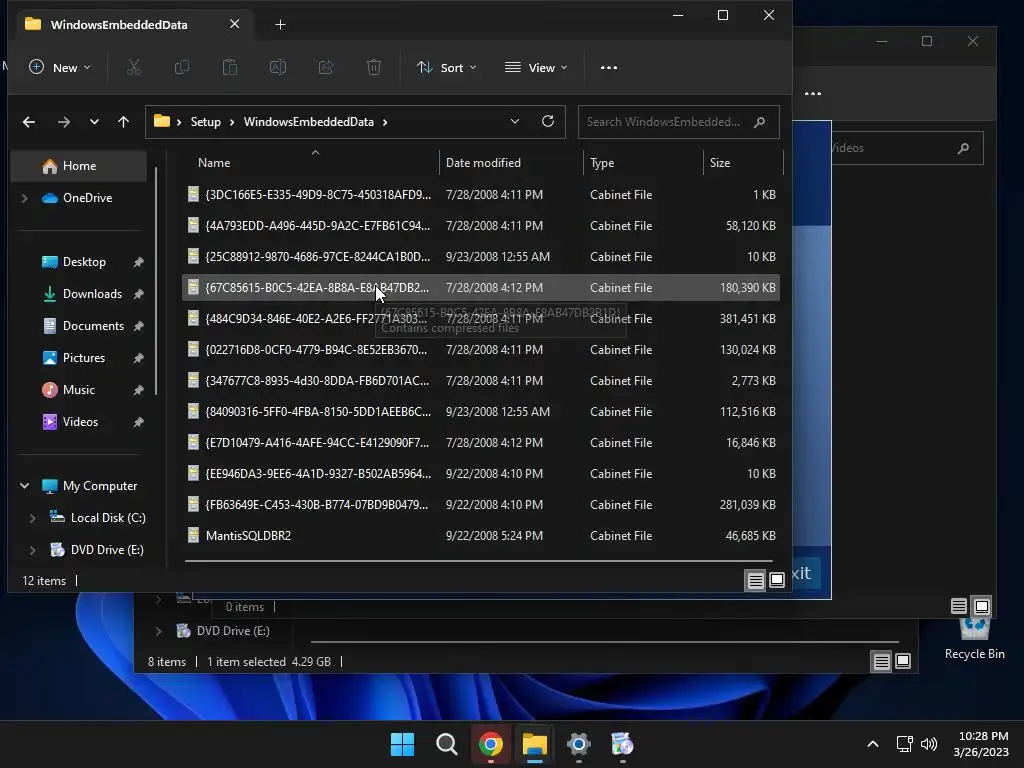Close the WindowsEmbeddedData tab
The image size is (1024, 768).
(x=234, y=24)
